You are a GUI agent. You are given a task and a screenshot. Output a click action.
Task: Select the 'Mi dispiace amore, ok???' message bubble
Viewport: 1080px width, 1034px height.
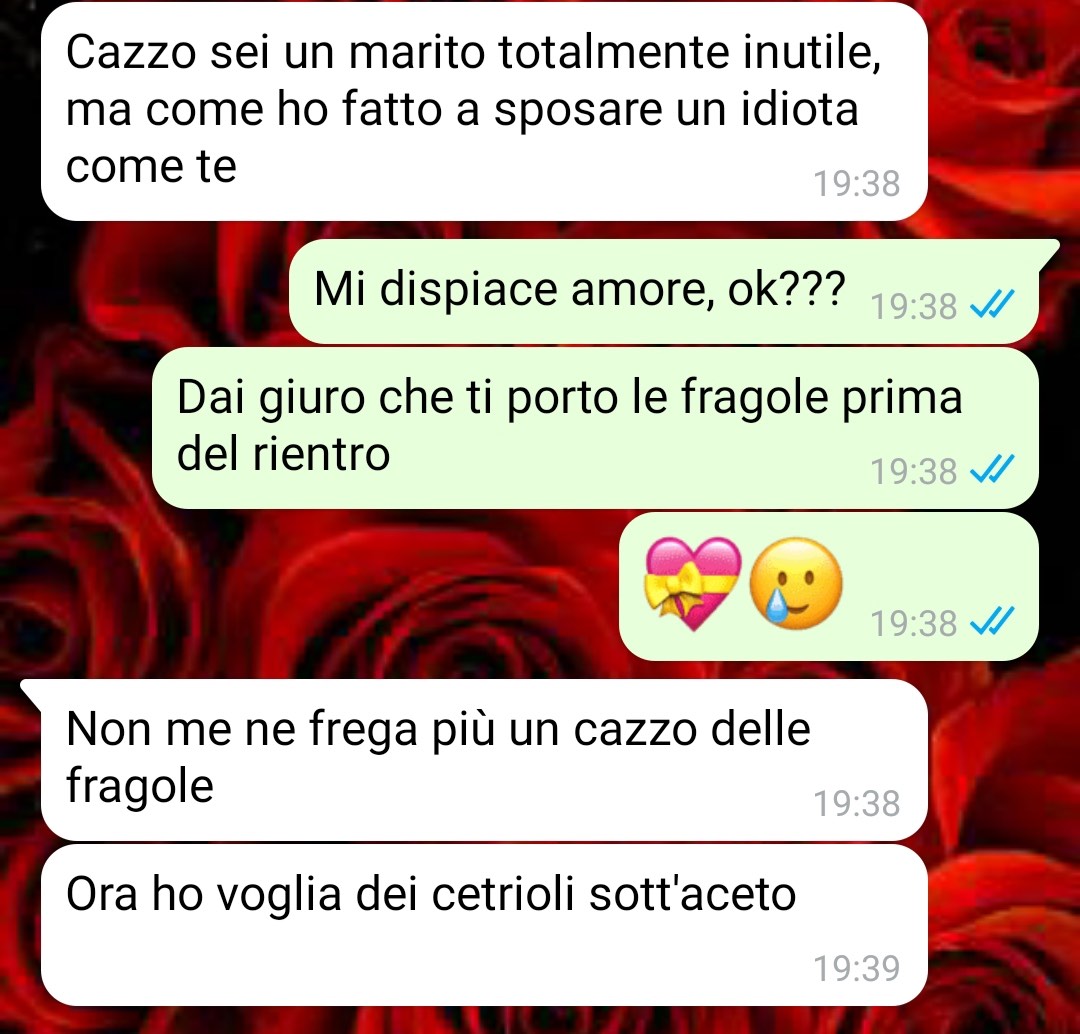pos(664,291)
